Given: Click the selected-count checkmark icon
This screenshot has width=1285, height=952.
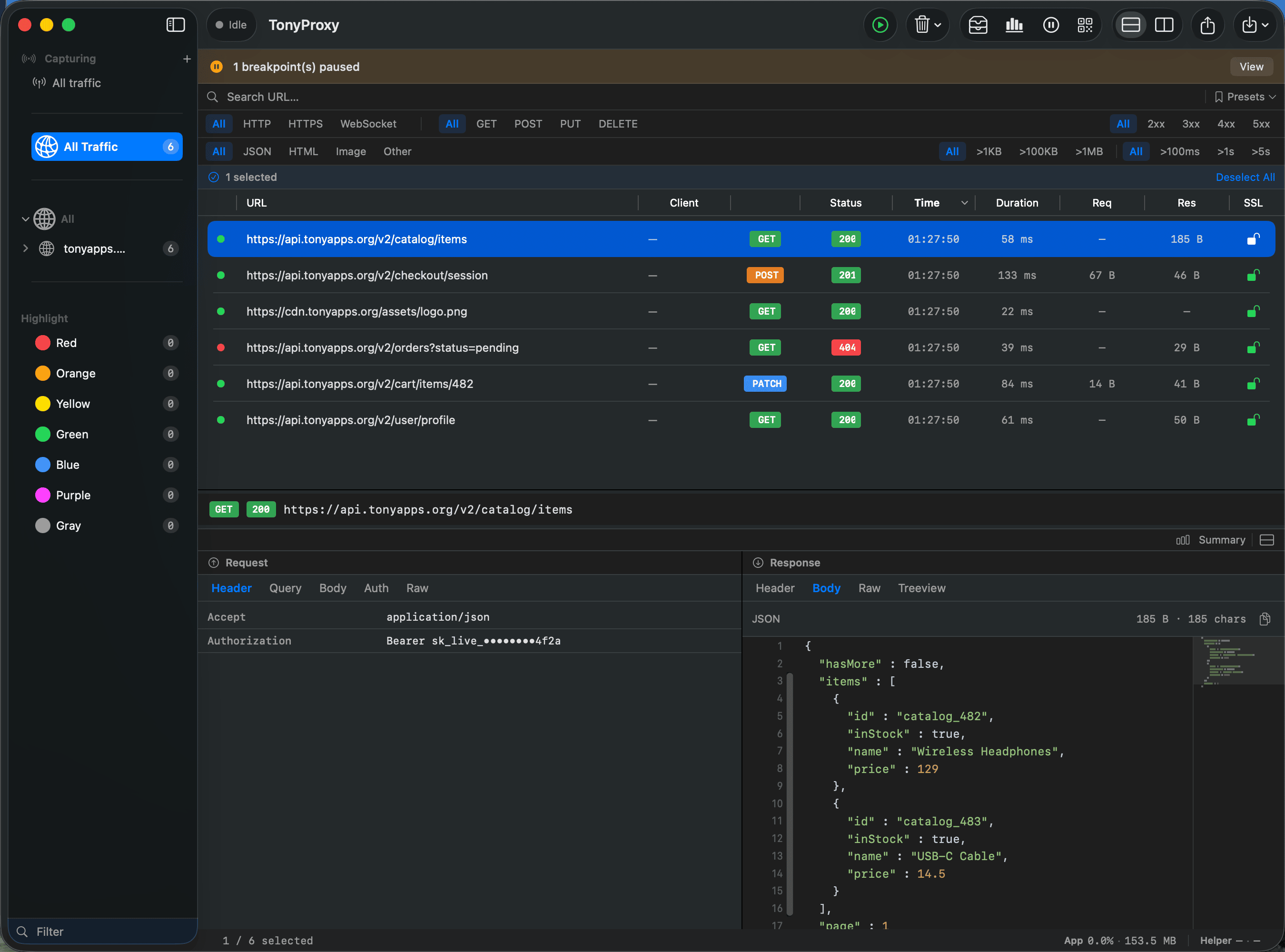Looking at the screenshot, I should click(213, 177).
